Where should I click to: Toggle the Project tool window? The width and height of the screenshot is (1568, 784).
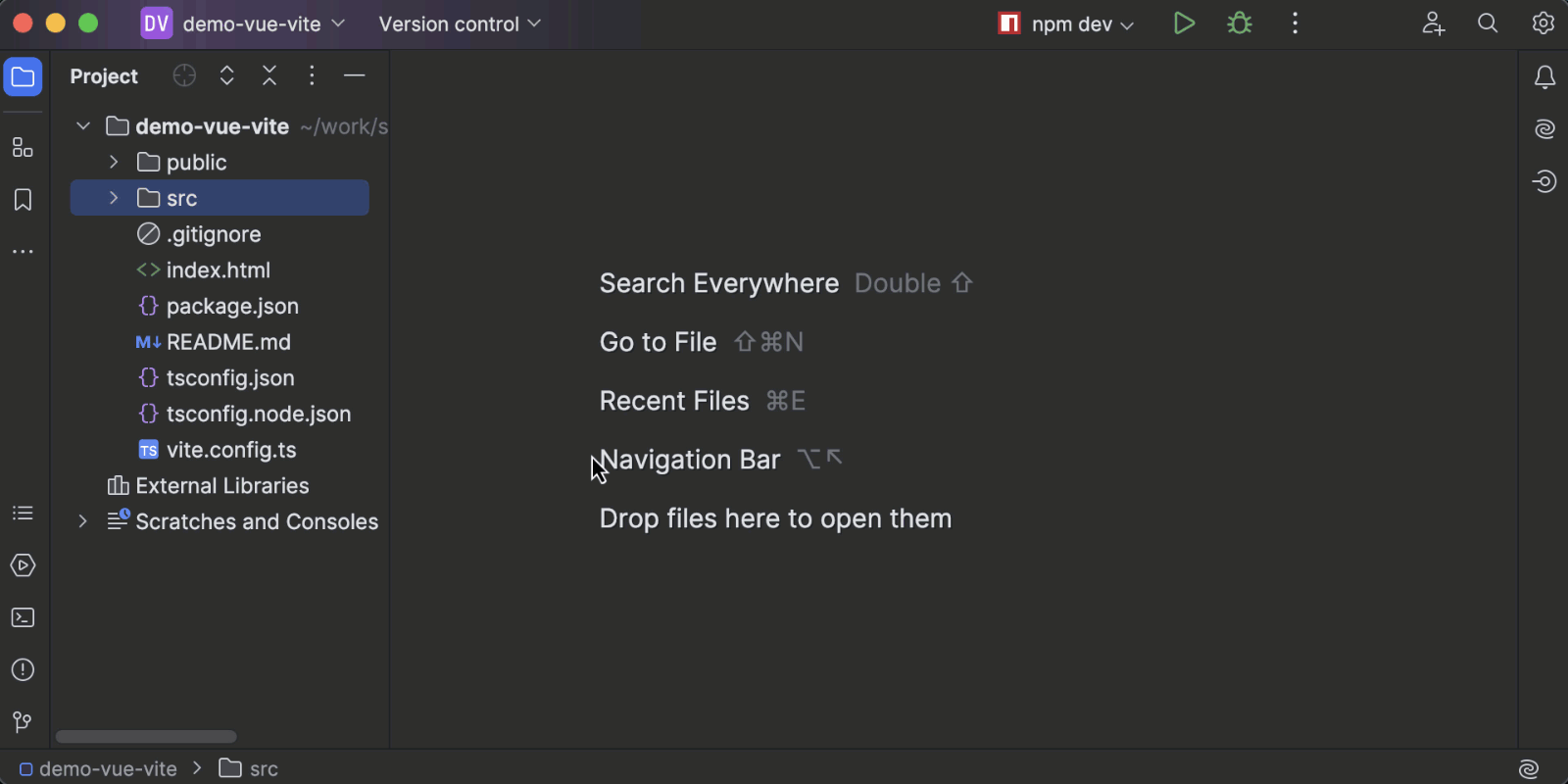click(x=23, y=77)
